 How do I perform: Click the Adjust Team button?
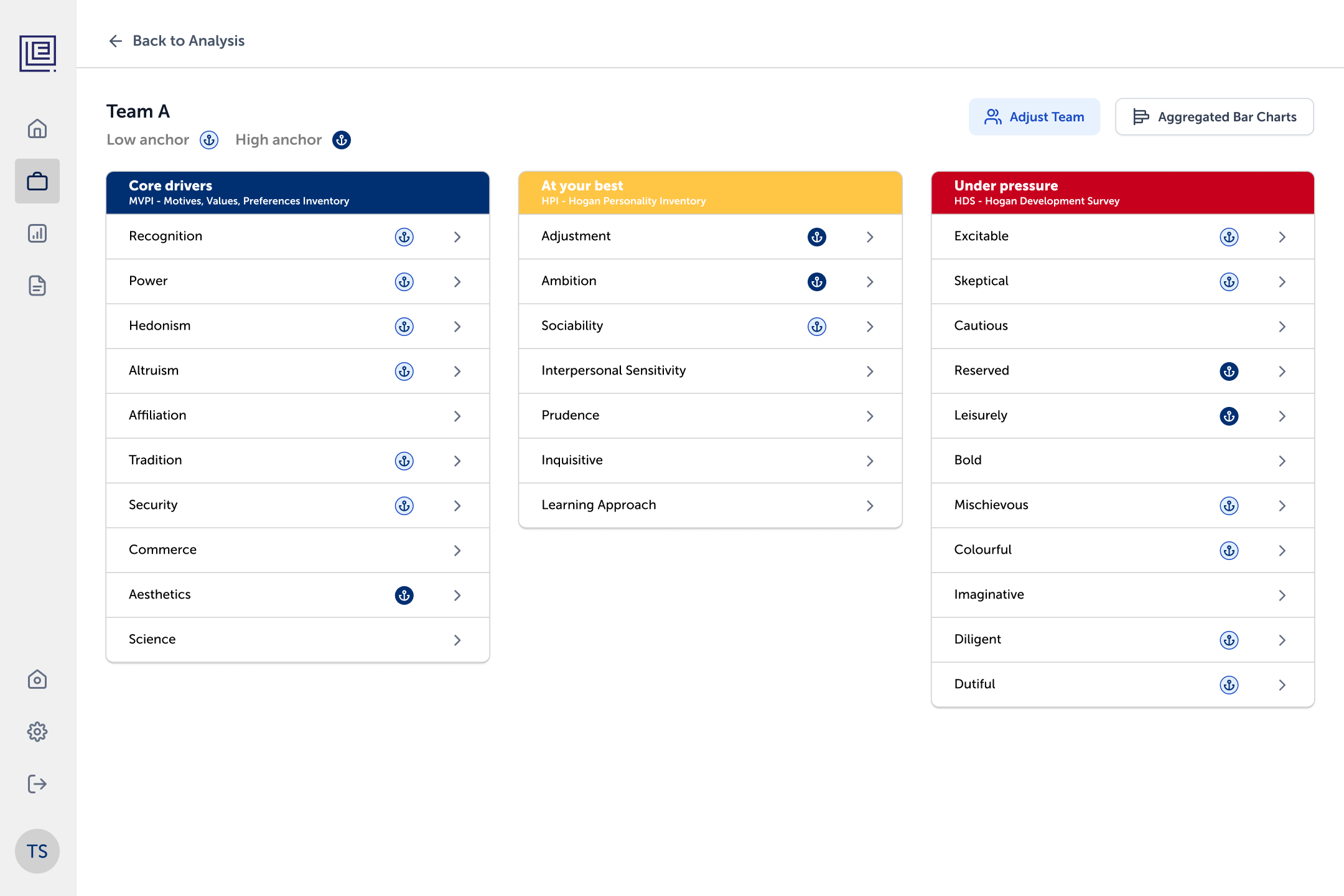pos(1034,116)
